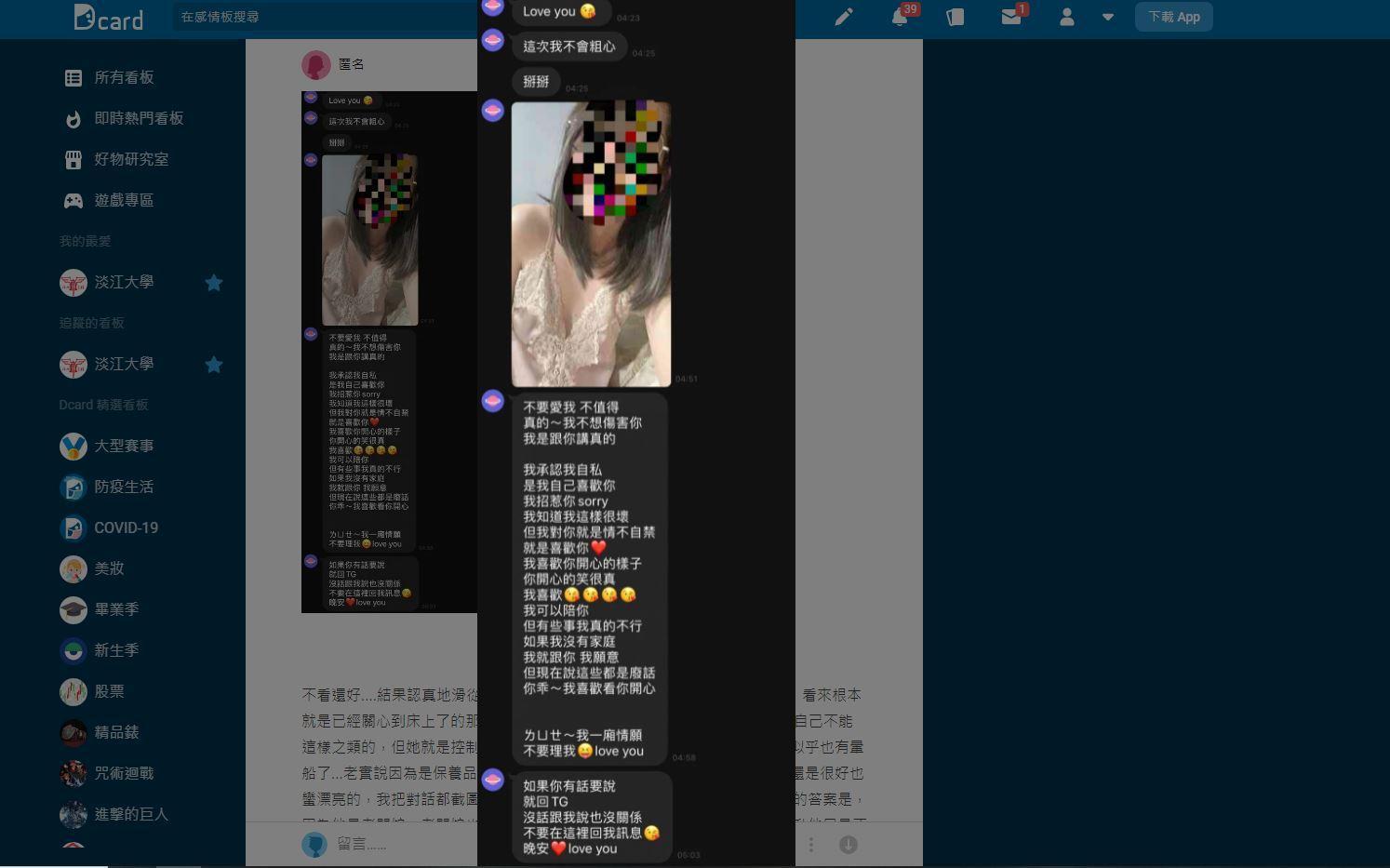Open the mail inbox with 1 unread
The image size is (1390, 868).
coord(1012,16)
